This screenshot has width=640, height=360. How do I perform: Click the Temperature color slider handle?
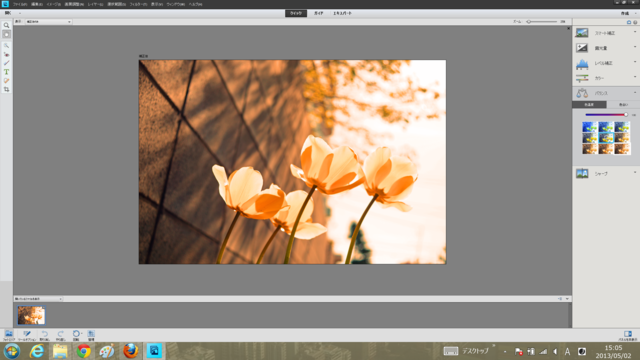[x=626, y=115]
